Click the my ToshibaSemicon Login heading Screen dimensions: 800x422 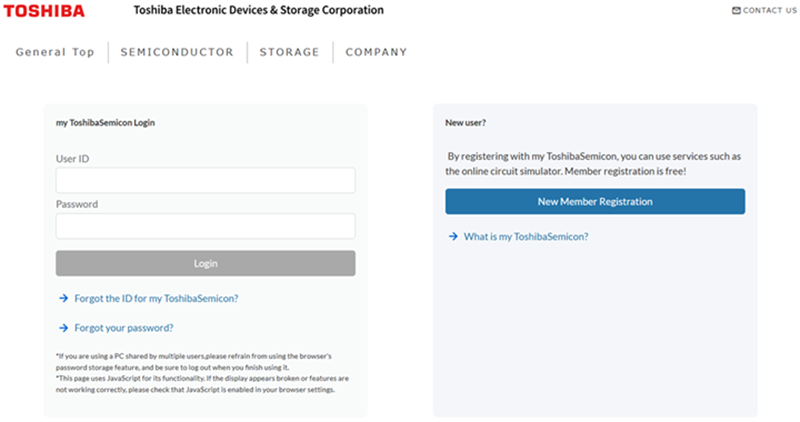click(106, 122)
